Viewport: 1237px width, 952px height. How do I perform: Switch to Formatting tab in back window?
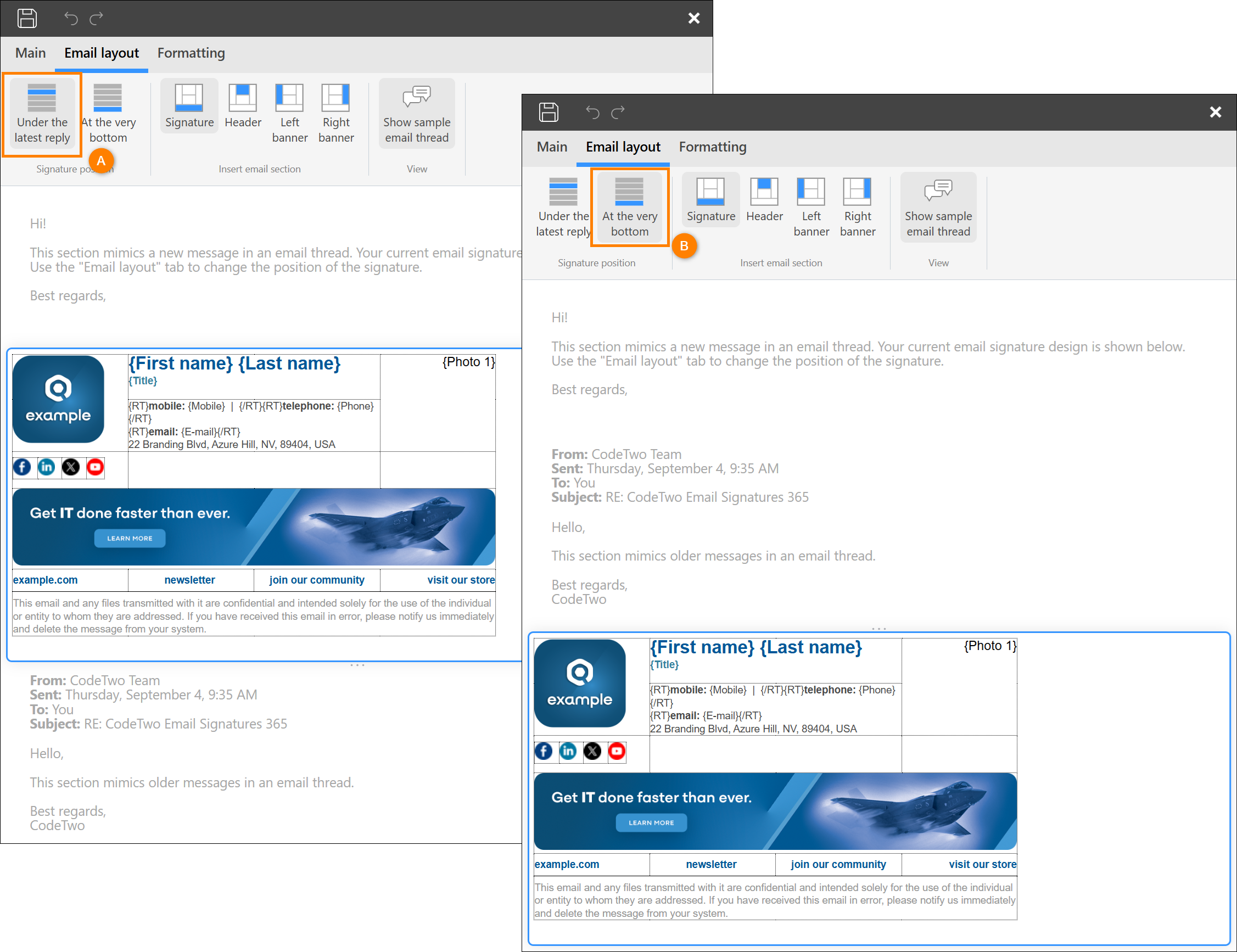click(x=191, y=53)
